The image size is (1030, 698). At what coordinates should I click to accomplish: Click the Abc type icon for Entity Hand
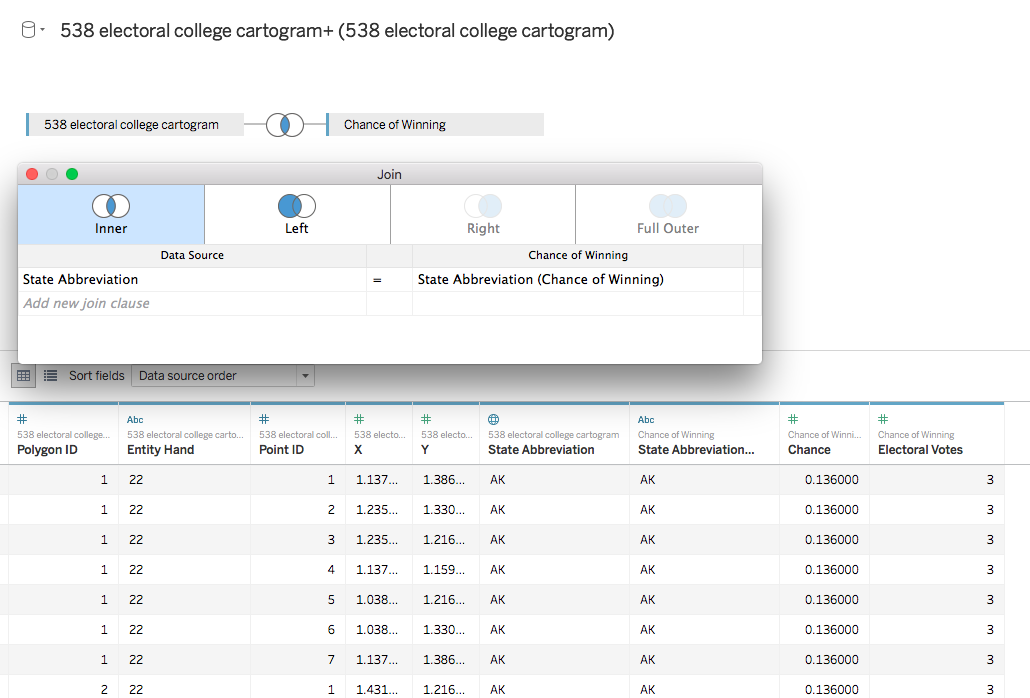click(x=135, y=420)
